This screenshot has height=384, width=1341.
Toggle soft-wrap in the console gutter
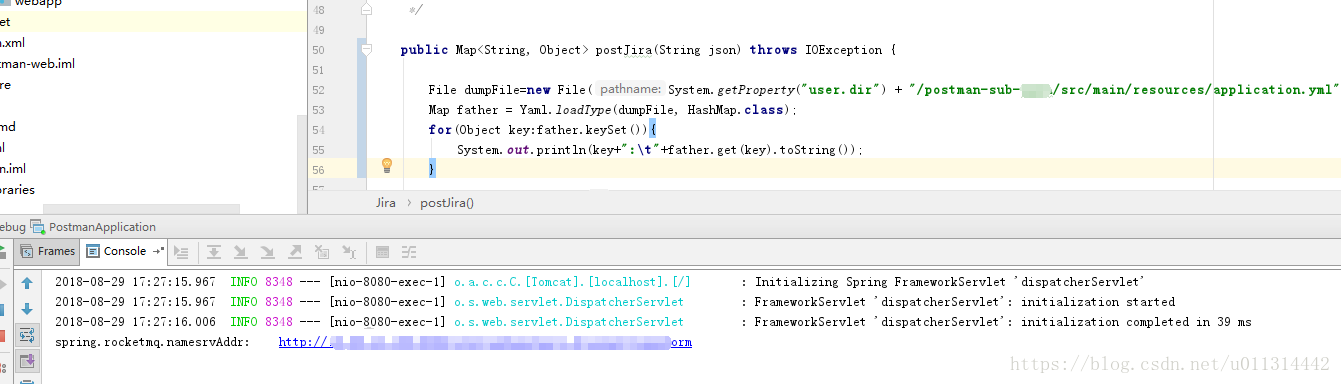click(x=27, y=334)
